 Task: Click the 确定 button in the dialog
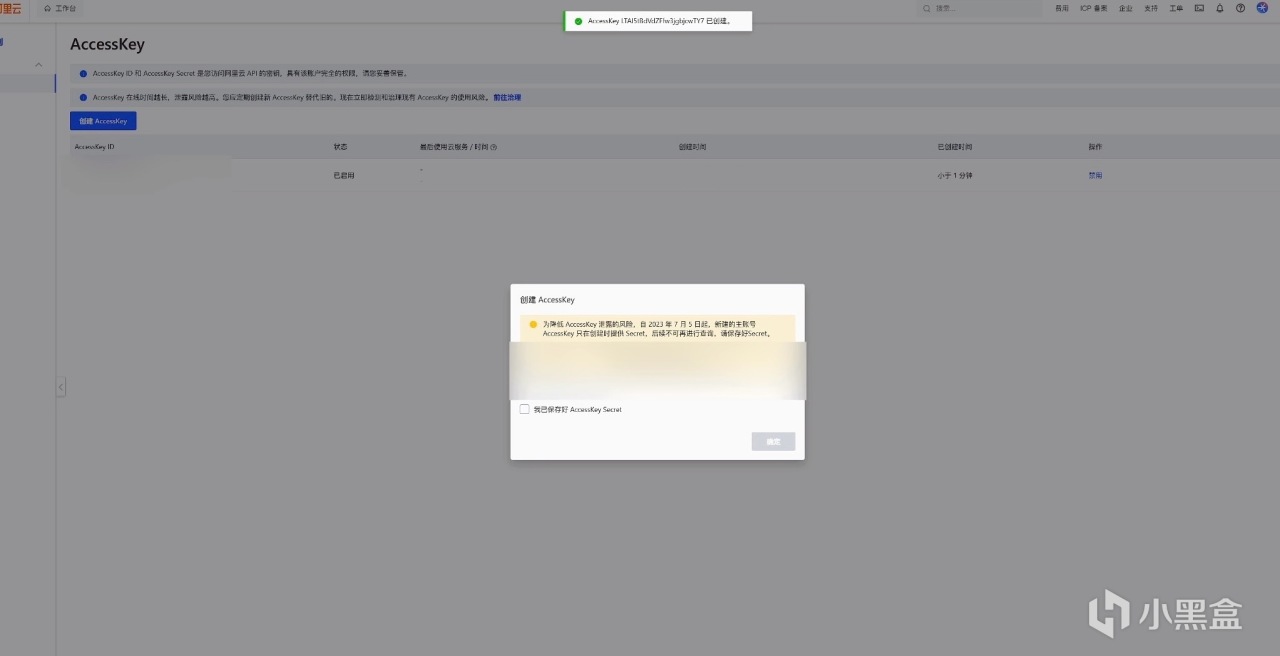point(773,441)
